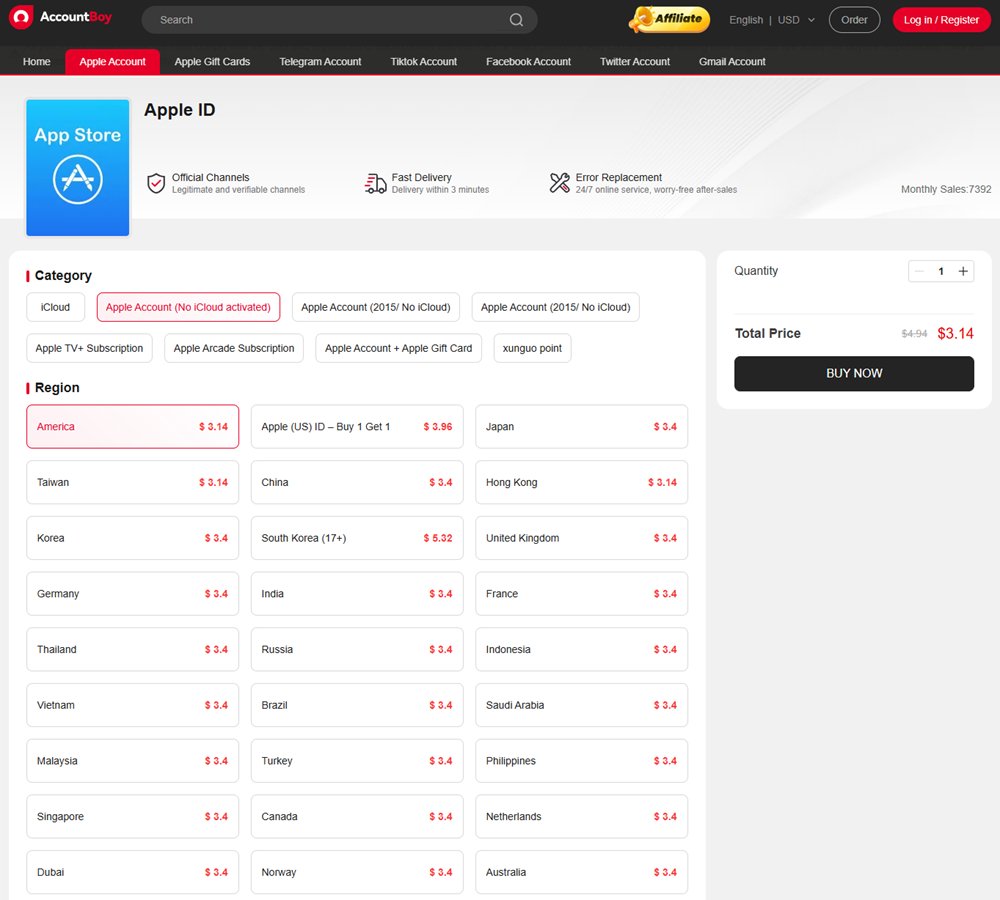1000x900 pixels.
Task: Select the Canada region option
Action: pos(357,816)
